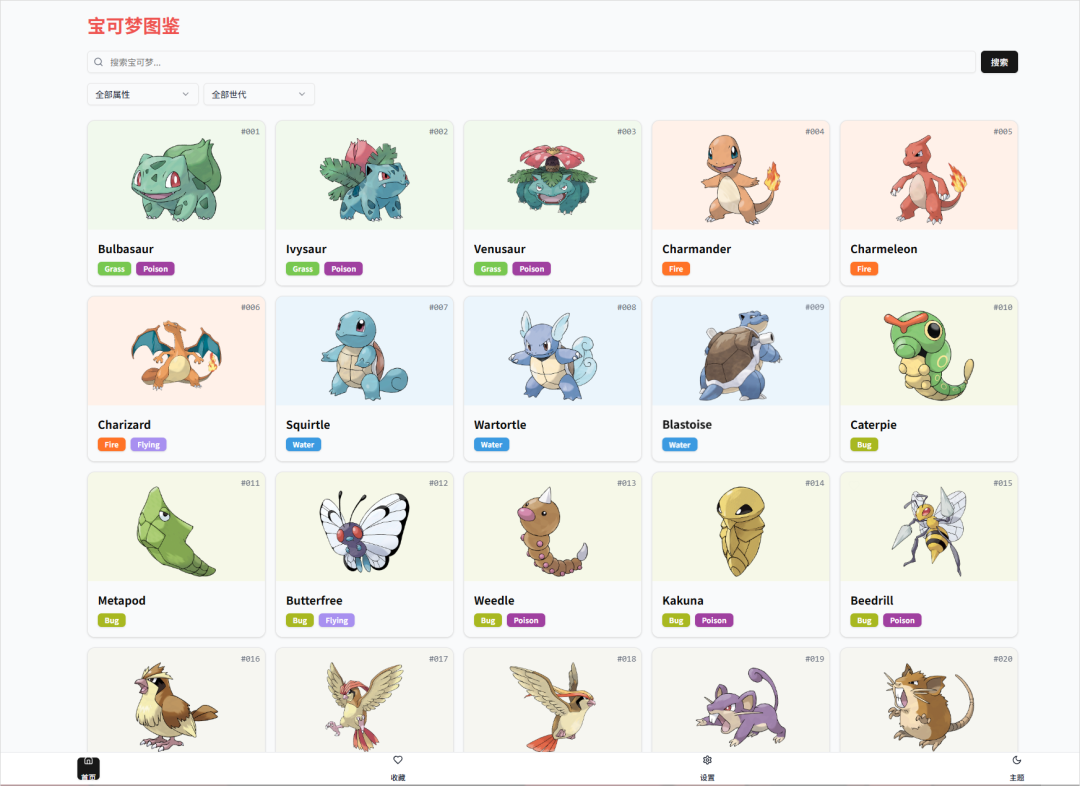Expand the all-attributes type dropdown
This screenshot has width=1080, height=786.
click(143, 94)
